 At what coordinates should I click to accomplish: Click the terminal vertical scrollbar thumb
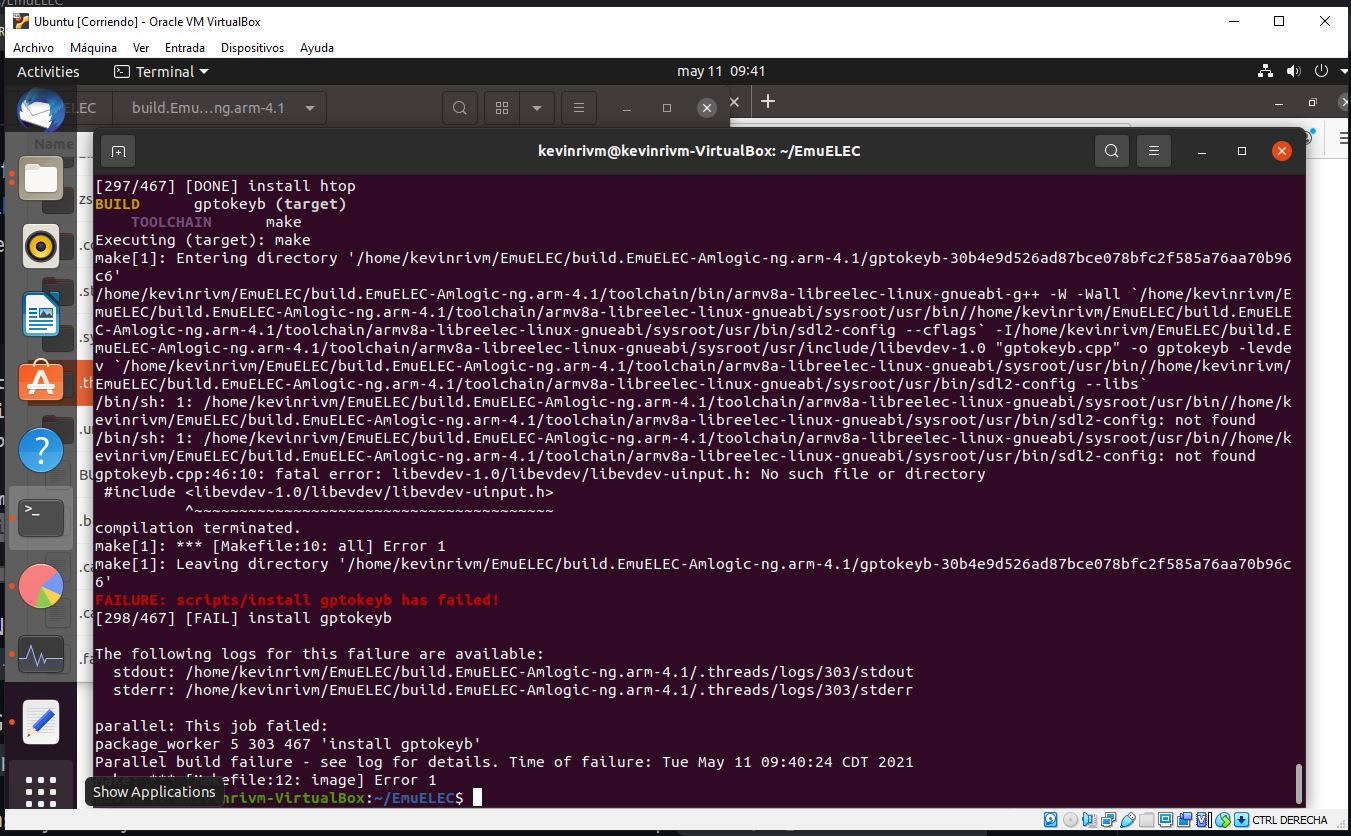[x=1298, y=783]
